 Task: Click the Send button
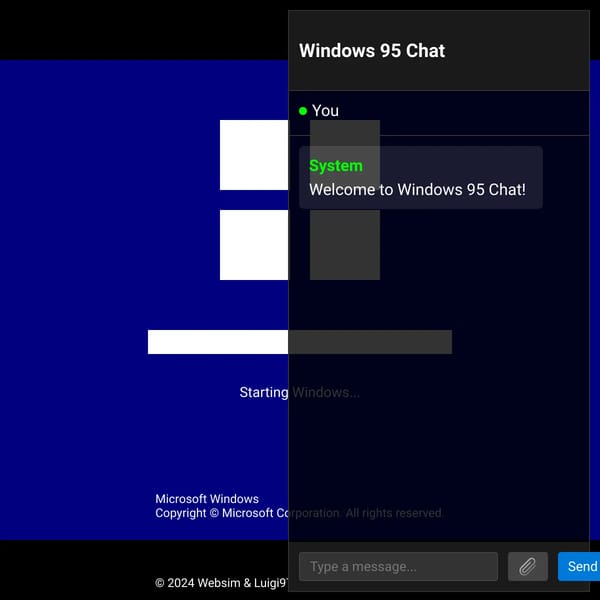point(579,566)
